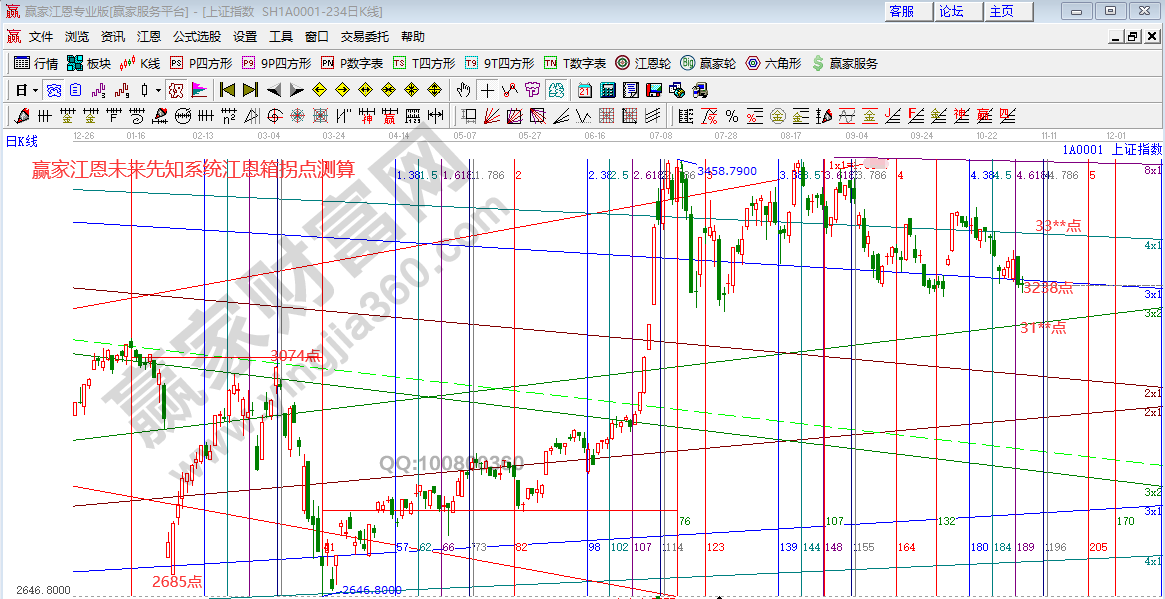
Task: Select the percent (%) drawing tool
Action: tap(731, 116)
